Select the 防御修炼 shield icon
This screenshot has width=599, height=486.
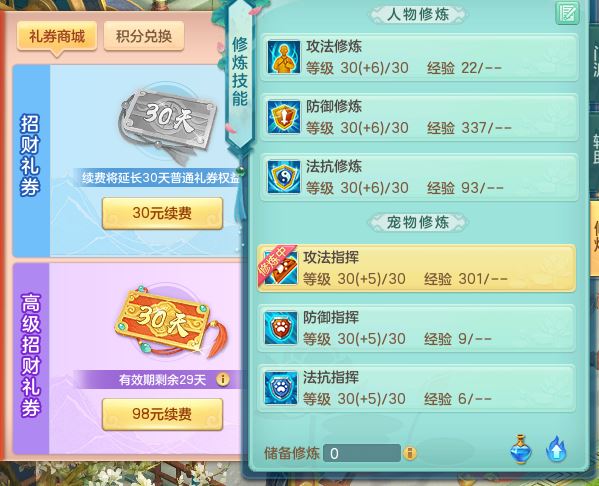coord(283,117)
